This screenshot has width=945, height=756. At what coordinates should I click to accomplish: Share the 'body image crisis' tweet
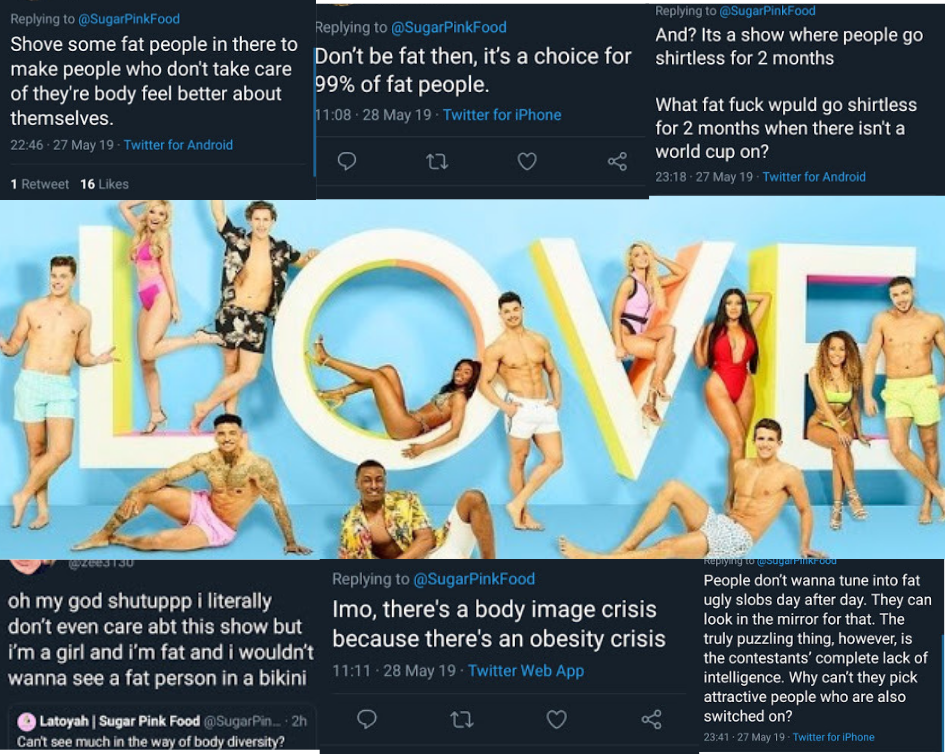[651, 719]
